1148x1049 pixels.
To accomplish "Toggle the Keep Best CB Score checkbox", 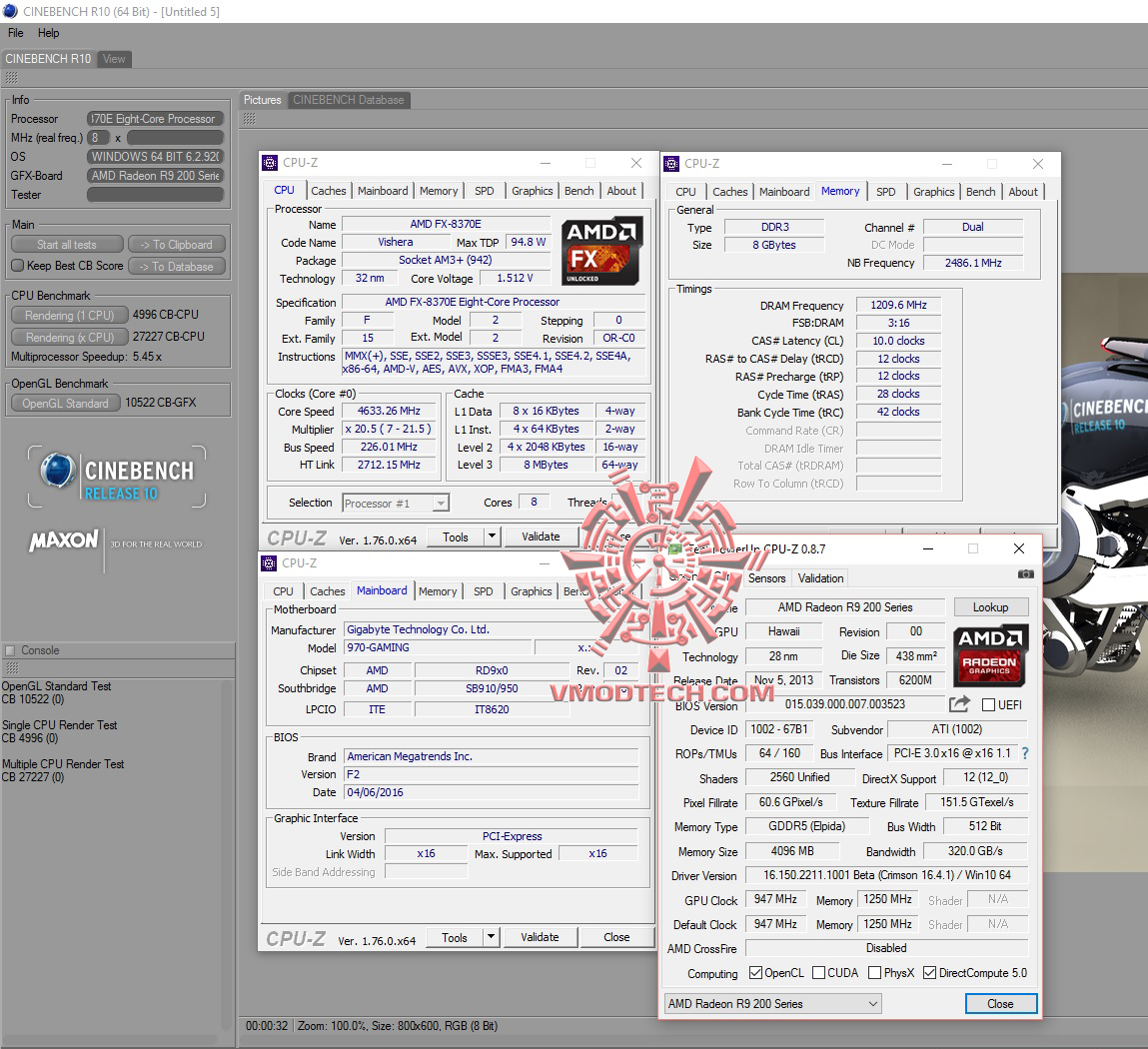I will click(18, 266).
